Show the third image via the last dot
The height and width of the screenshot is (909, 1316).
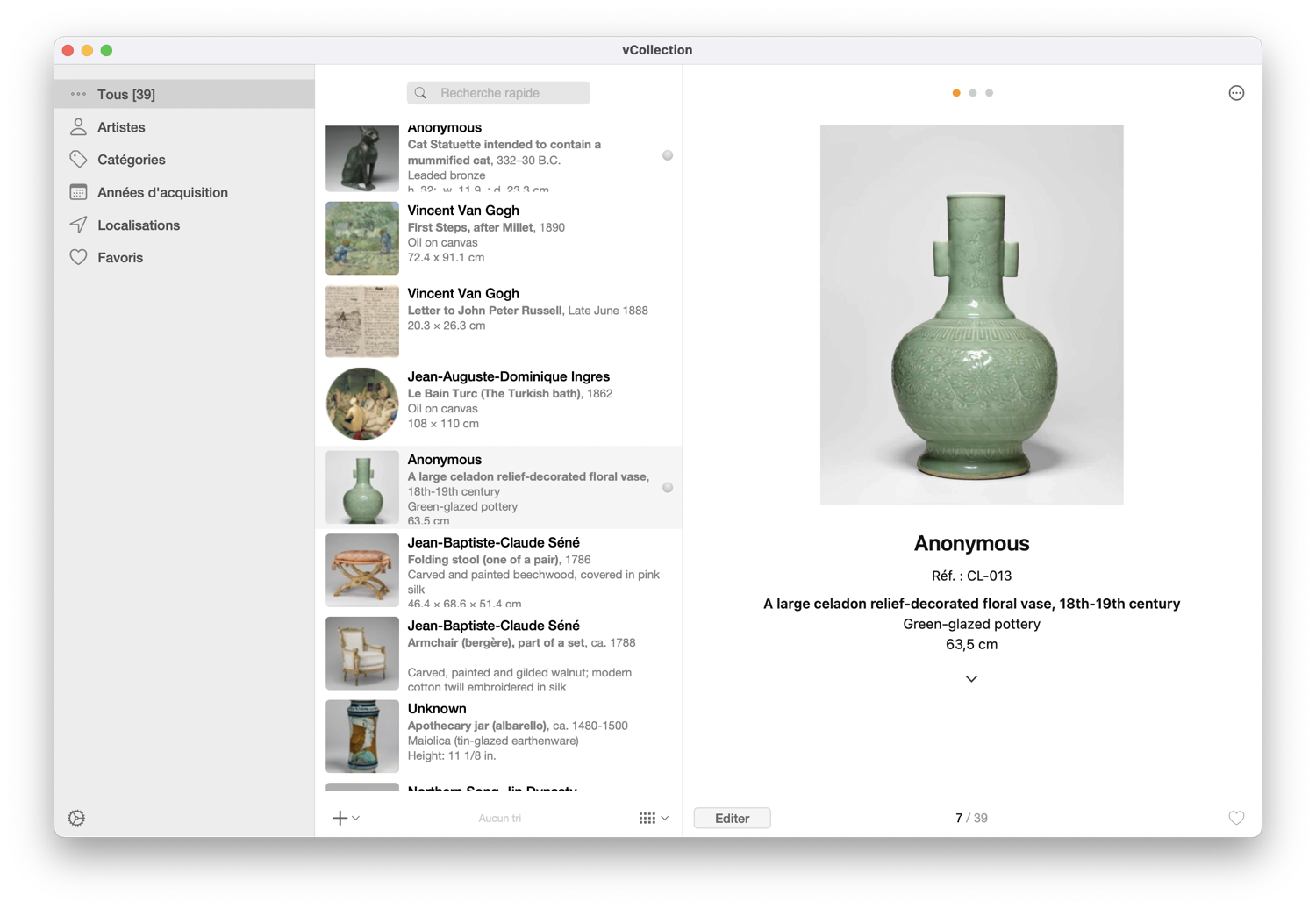pos(989,93)
